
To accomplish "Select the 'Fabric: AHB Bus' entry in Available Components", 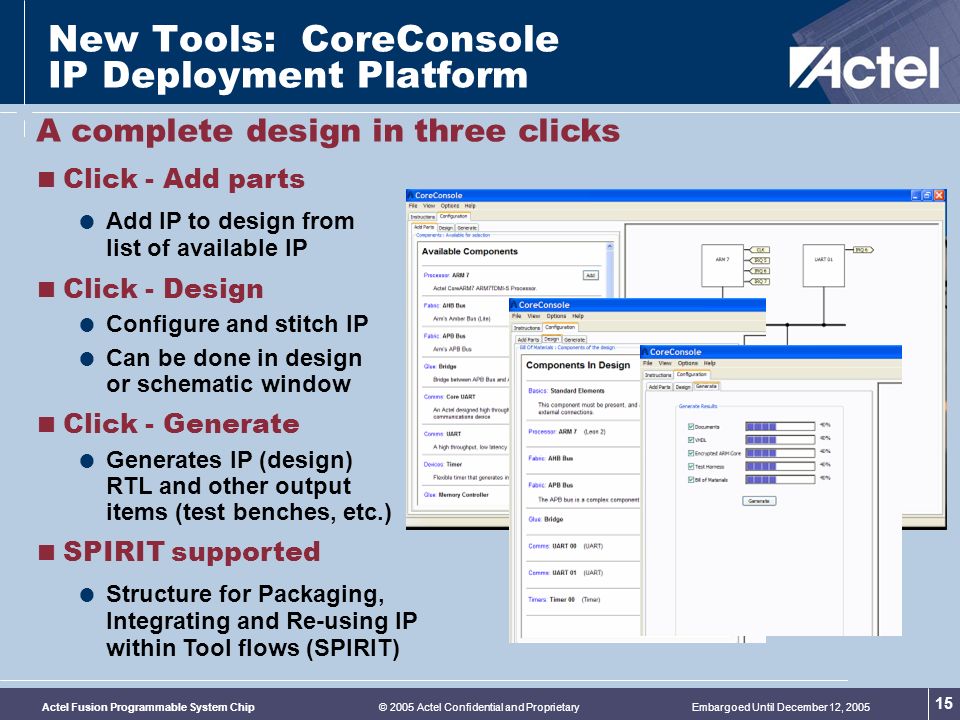I will click(x=444, y=306).
